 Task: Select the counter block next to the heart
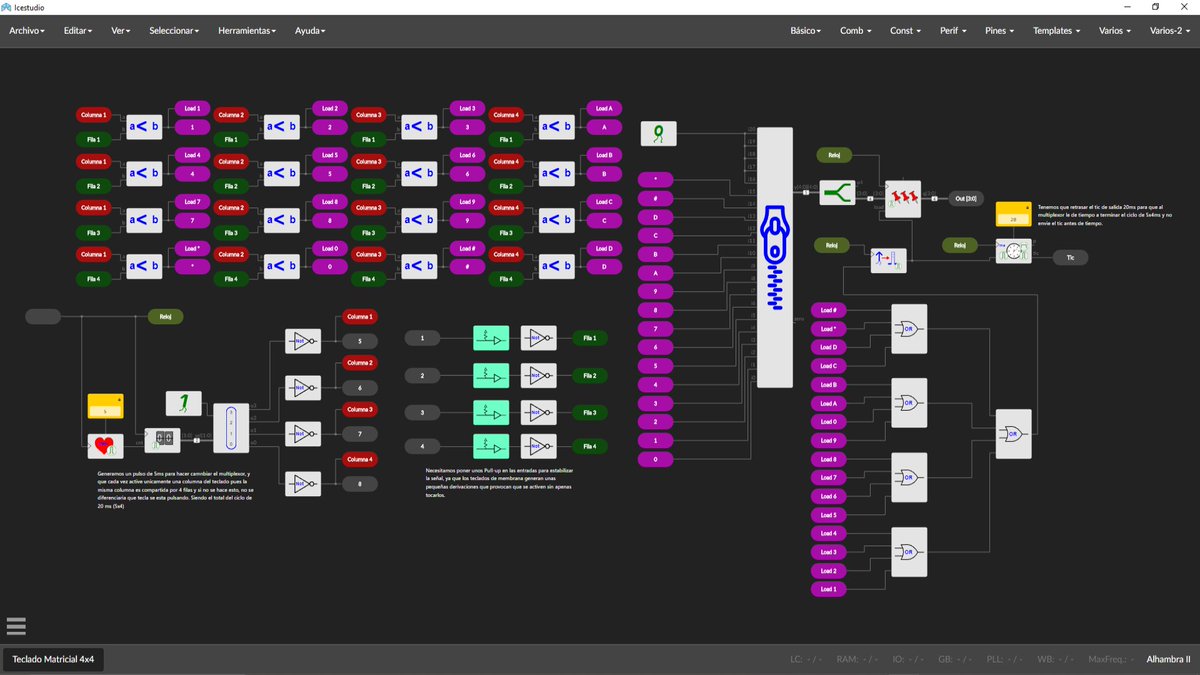(x=162, y=440)
